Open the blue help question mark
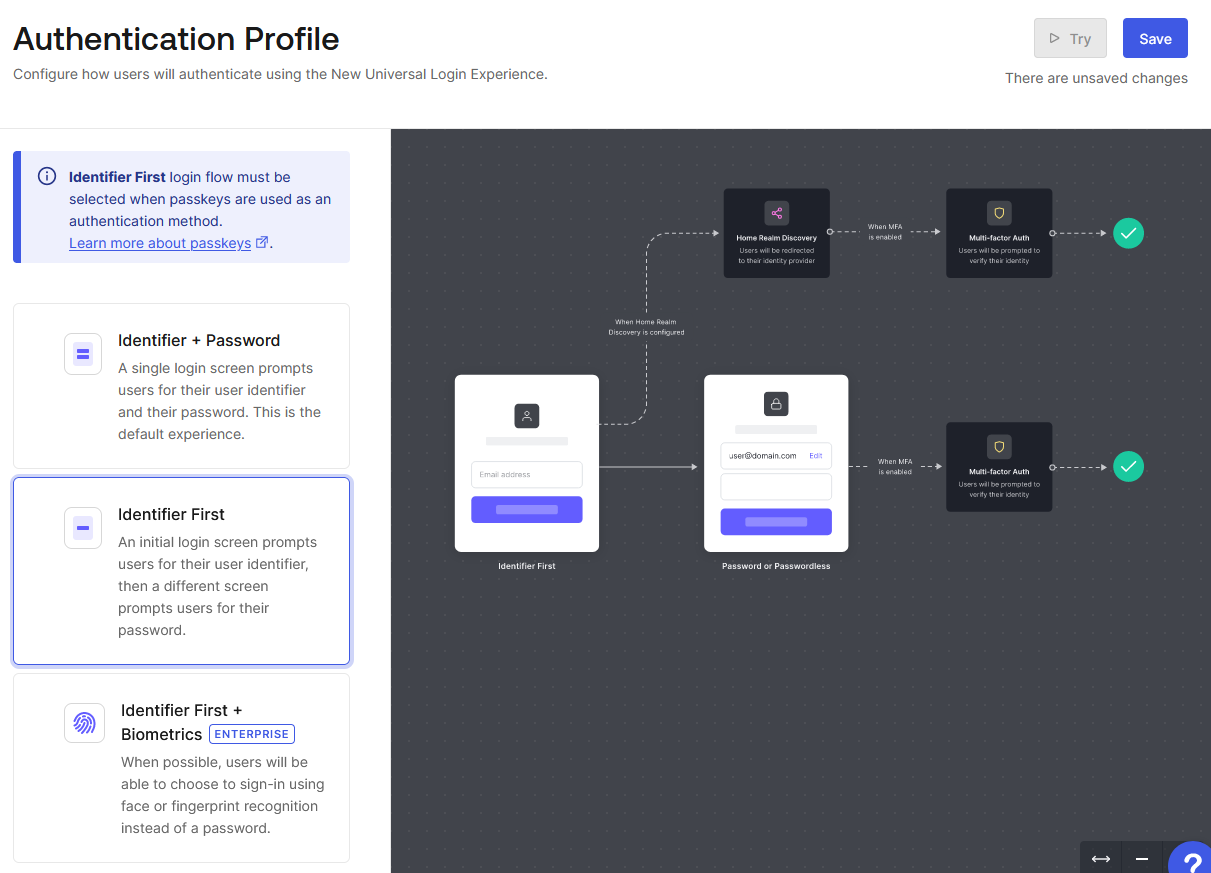The image size is (1211, 873). pos(1191,861)
